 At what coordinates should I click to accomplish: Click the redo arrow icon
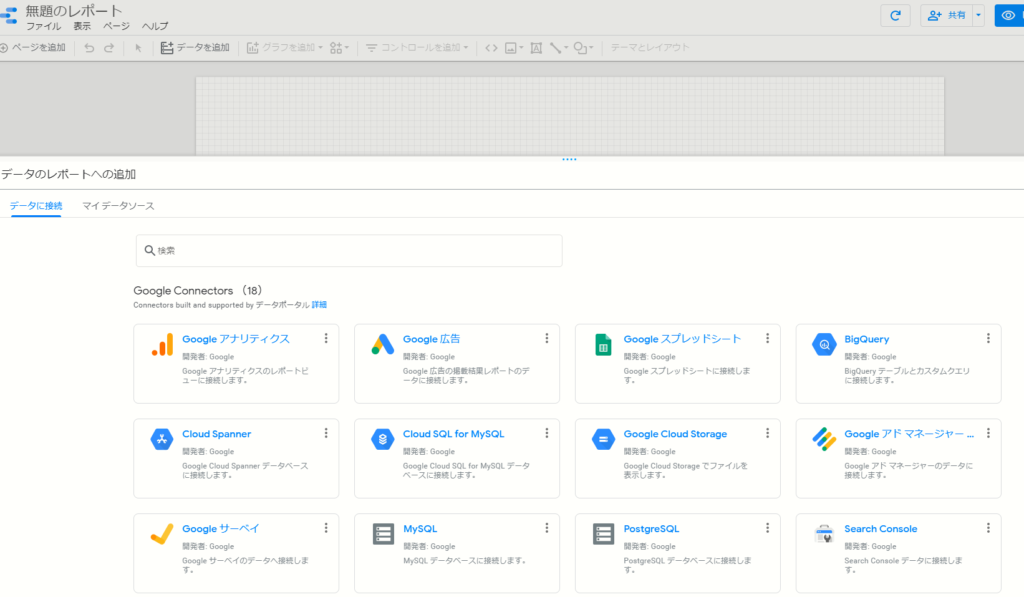pos(109,48)
